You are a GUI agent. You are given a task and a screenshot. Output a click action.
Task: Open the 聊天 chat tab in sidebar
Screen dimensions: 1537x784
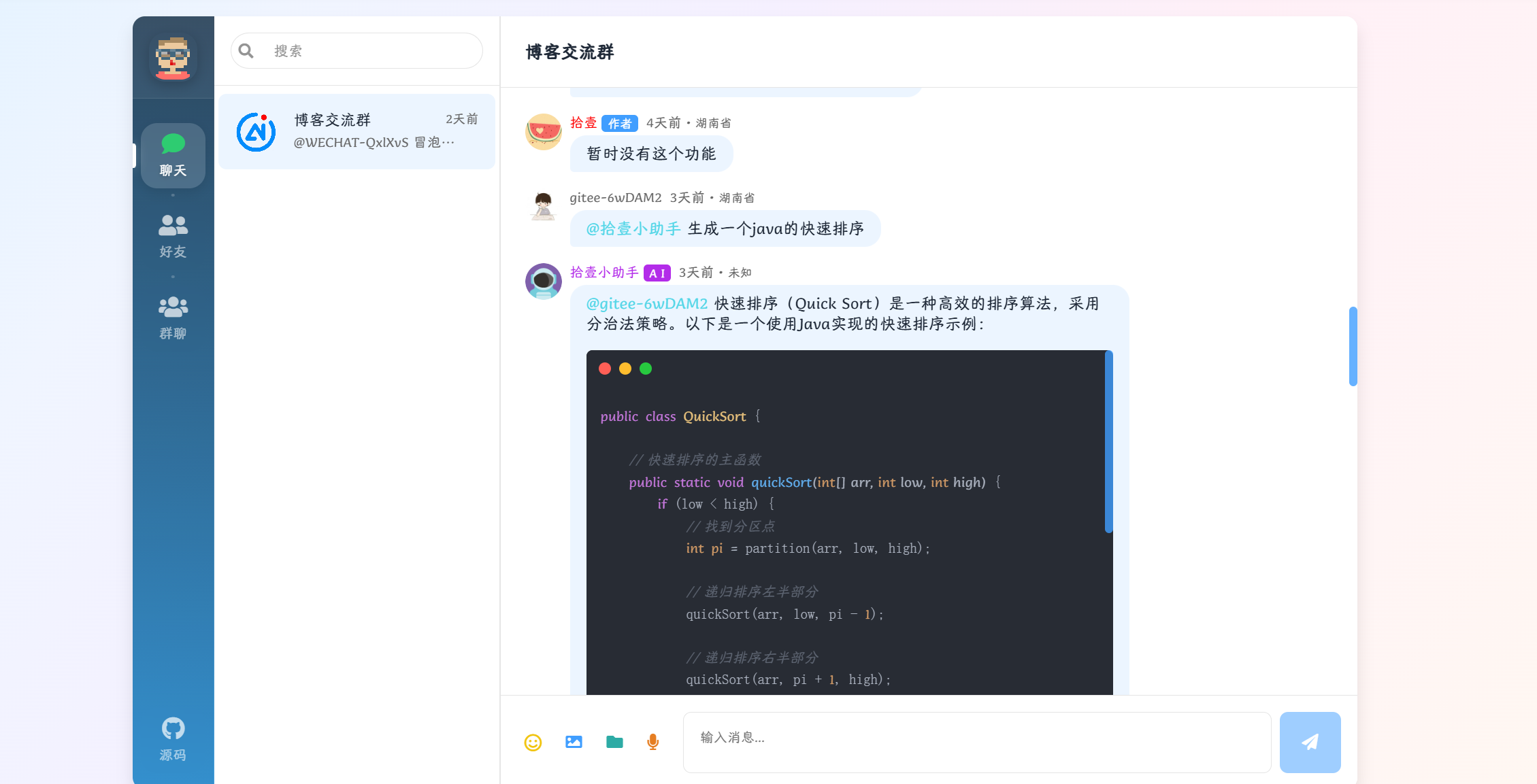[173, 156]
